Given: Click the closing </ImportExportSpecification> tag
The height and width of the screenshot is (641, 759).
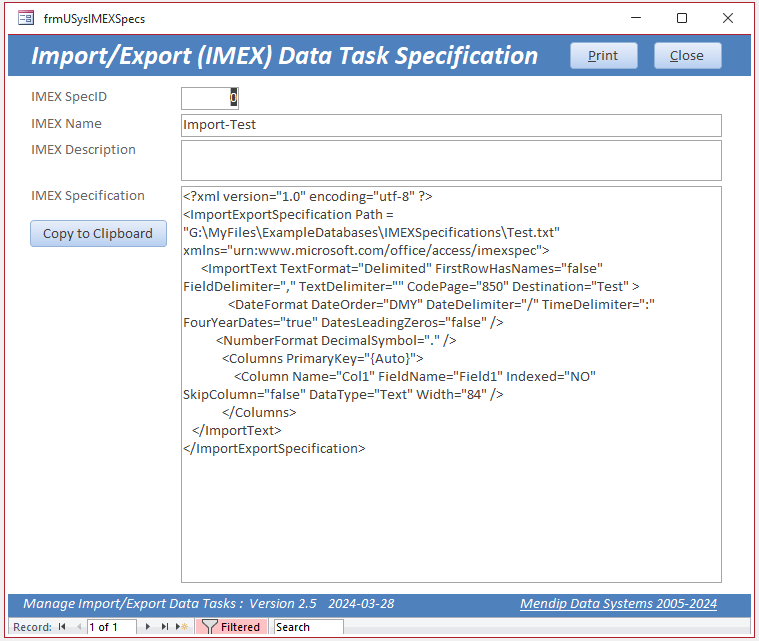Looking at the screenshot, I should point(274,448).
